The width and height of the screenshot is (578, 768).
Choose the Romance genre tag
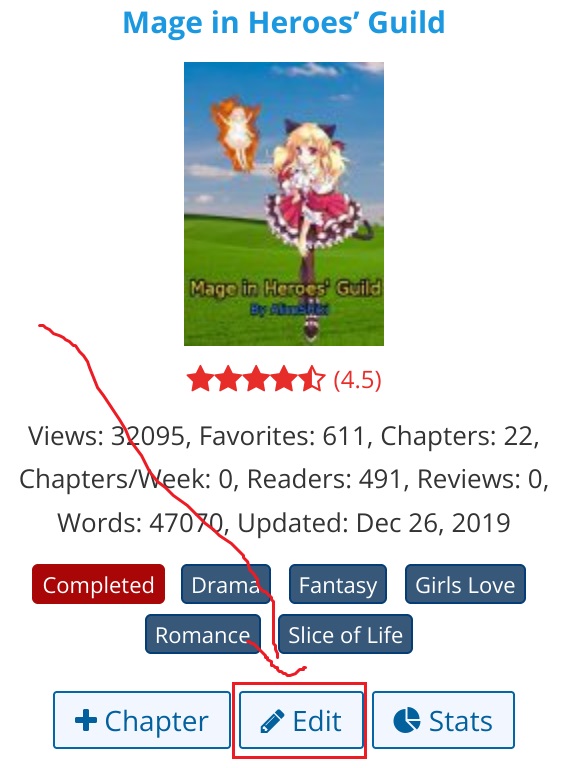coord(203,634)
